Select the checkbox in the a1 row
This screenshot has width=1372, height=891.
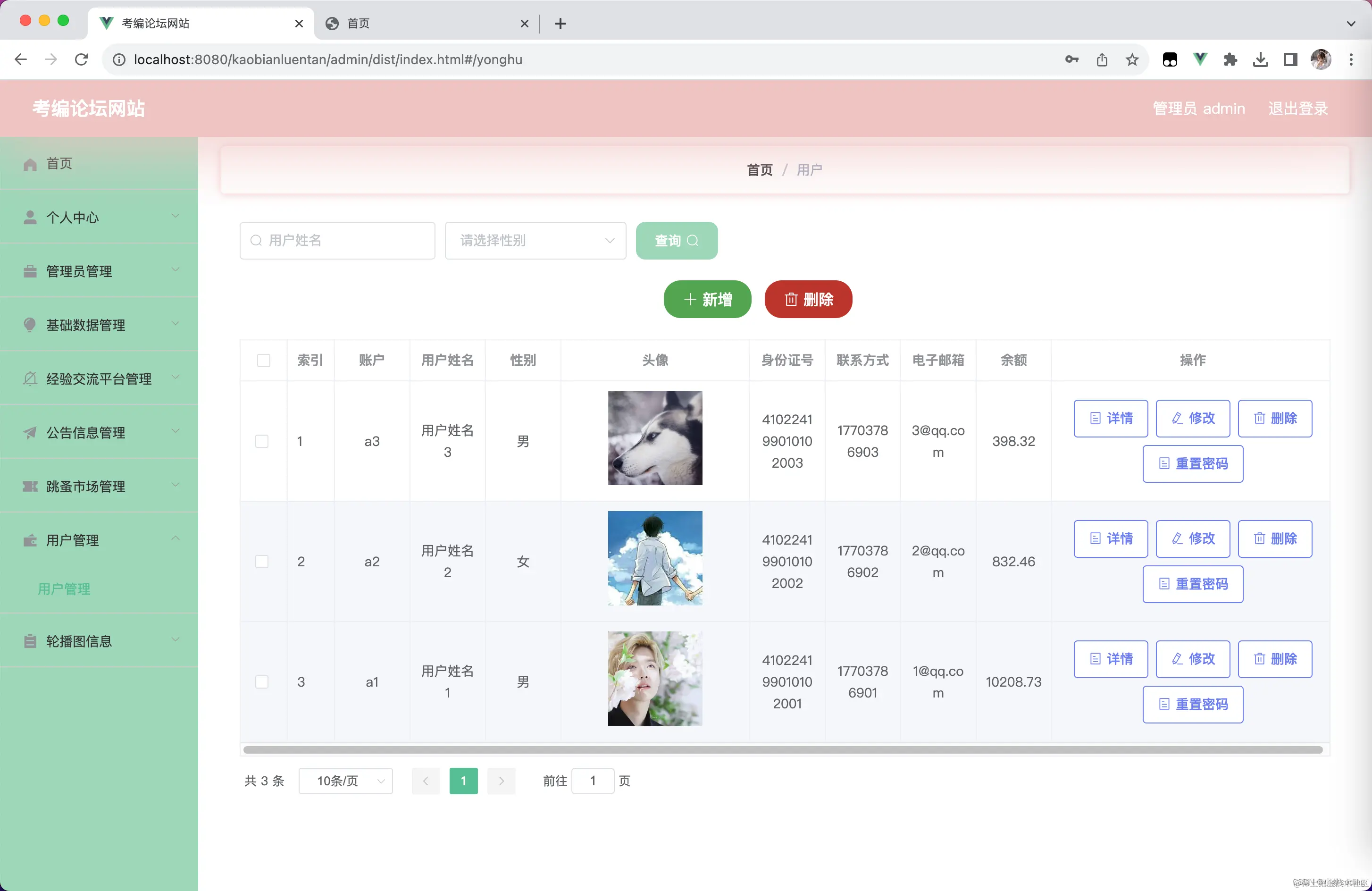click(262, 682)
